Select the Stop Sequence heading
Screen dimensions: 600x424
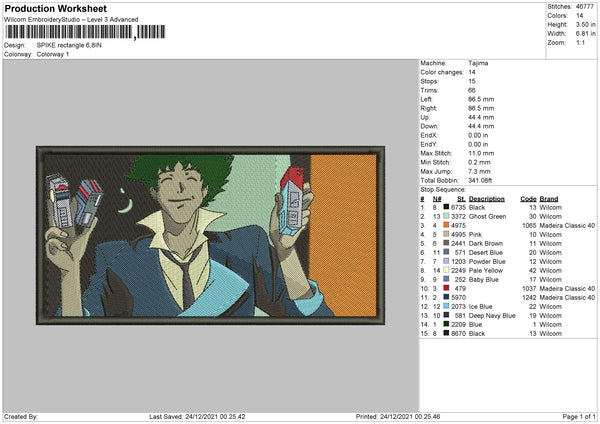[x=444, y=187]
